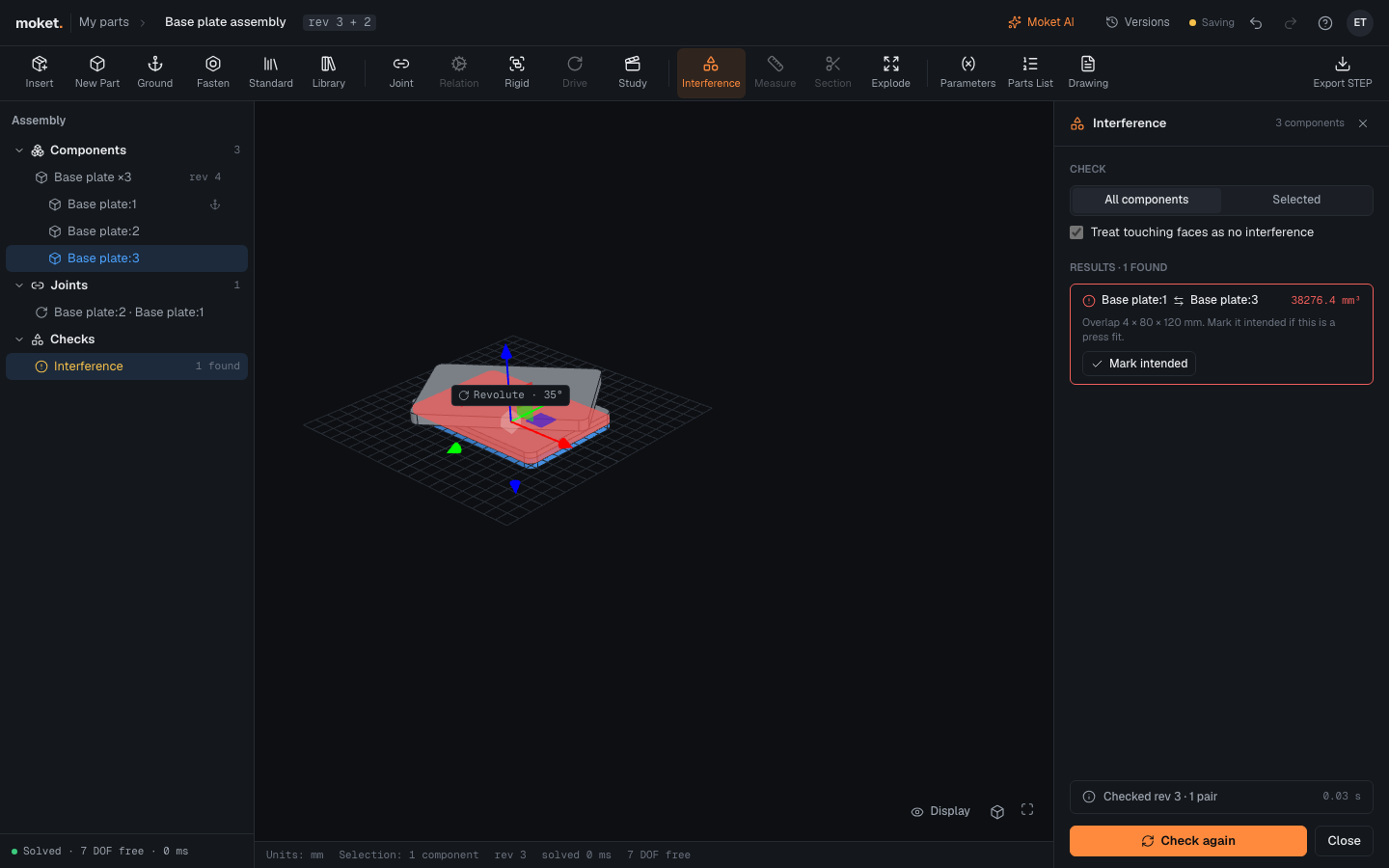Open Versions history

tap(1137, 22)
